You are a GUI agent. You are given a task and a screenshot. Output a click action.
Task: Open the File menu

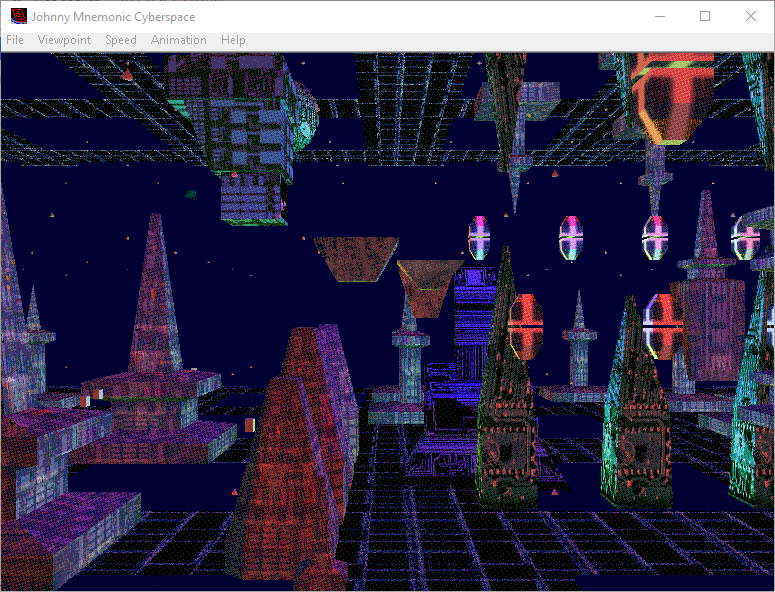click(15, 40)
